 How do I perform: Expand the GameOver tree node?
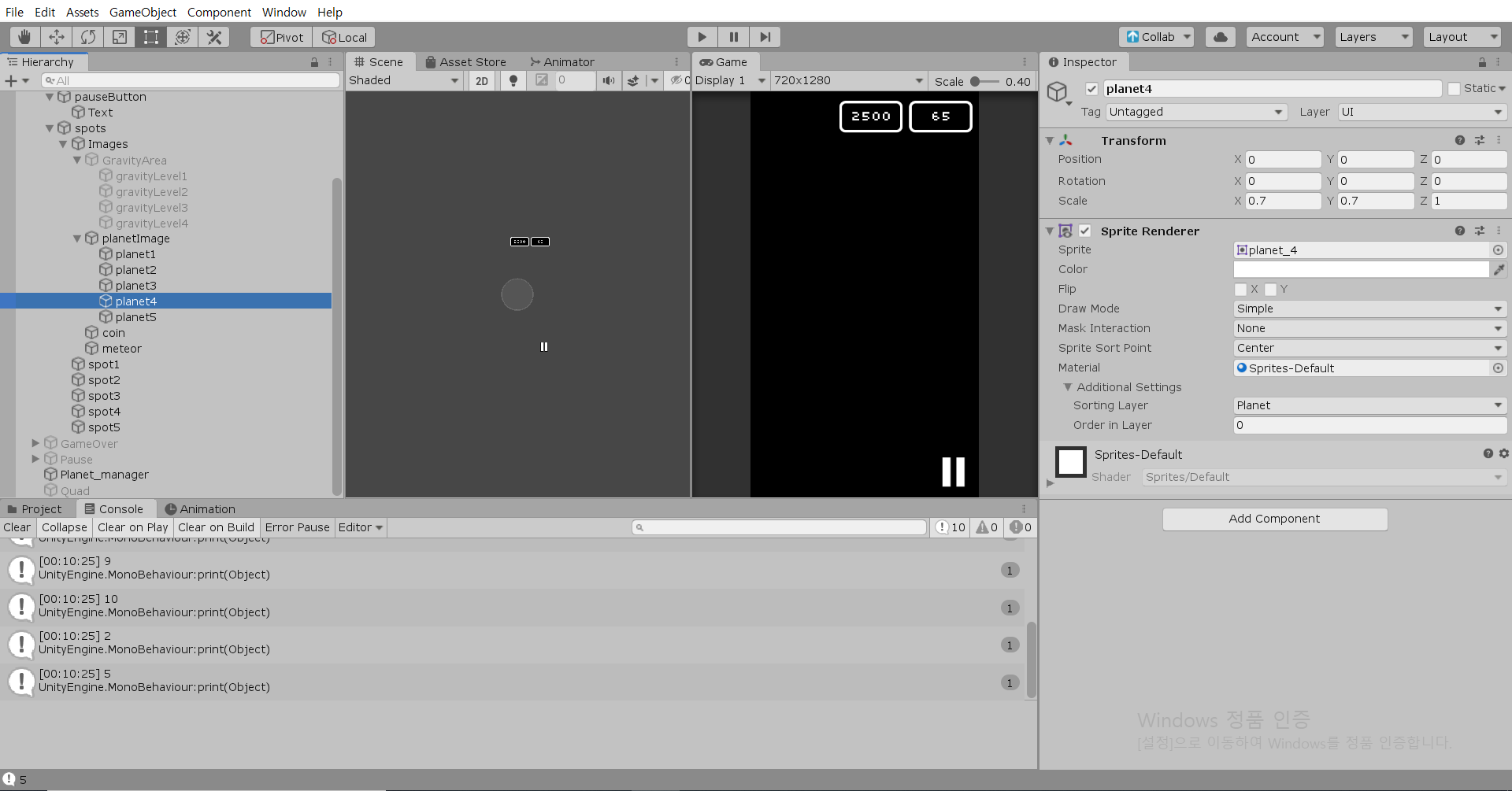[x=35, y=443]
